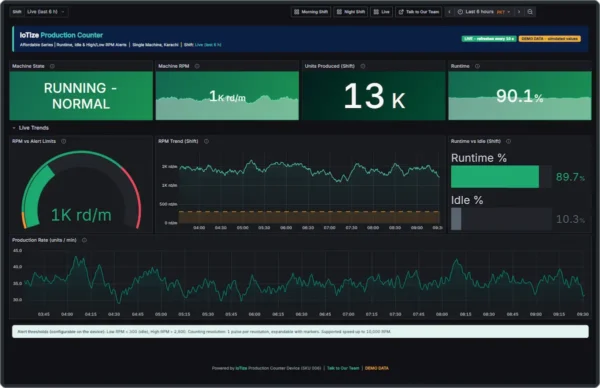Viewport: 600px width, 388px height.
Task: Click the Units Produced (Shift) panel title
Action: click(x=329, y=66)
